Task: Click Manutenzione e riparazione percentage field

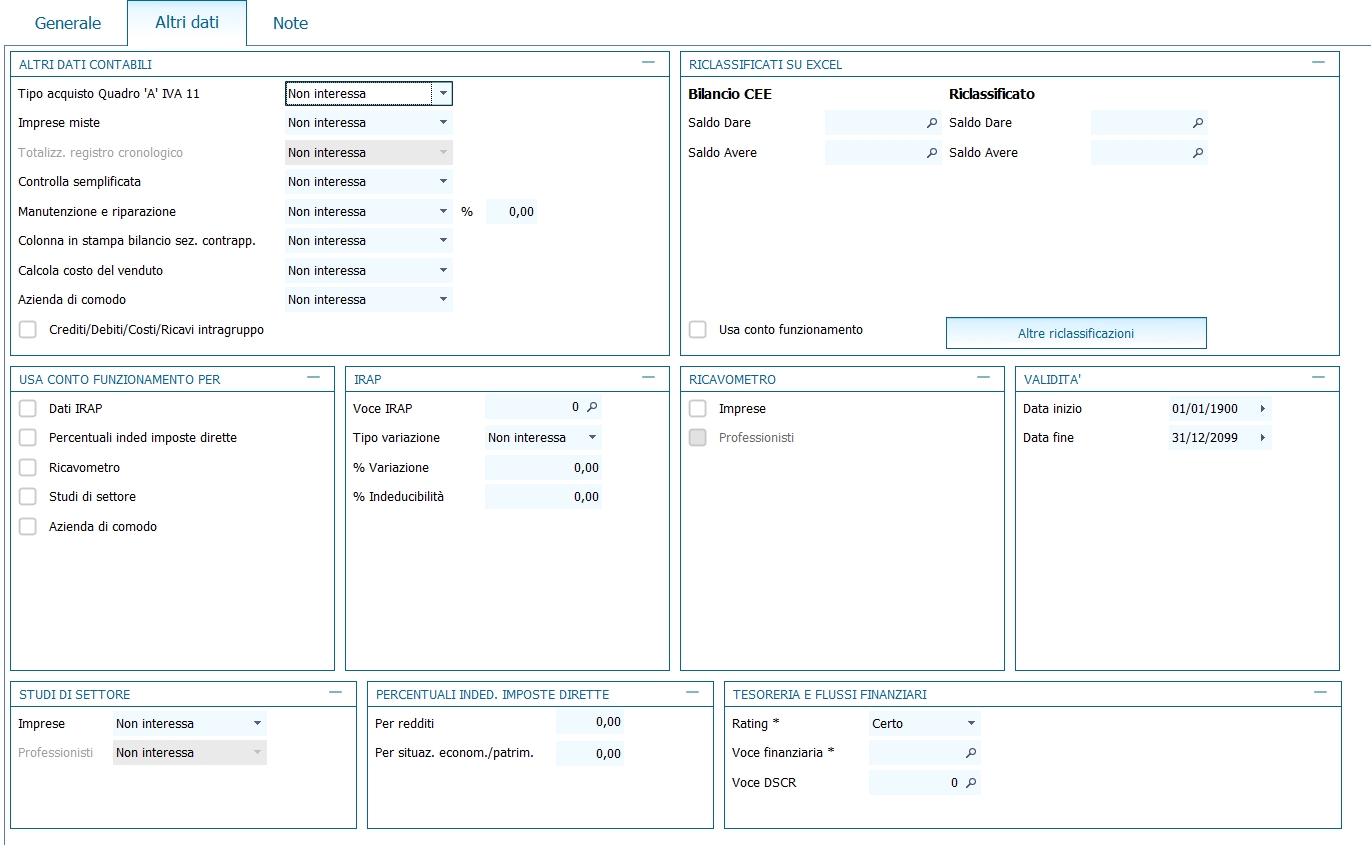Action: click(x=511, y=212)
